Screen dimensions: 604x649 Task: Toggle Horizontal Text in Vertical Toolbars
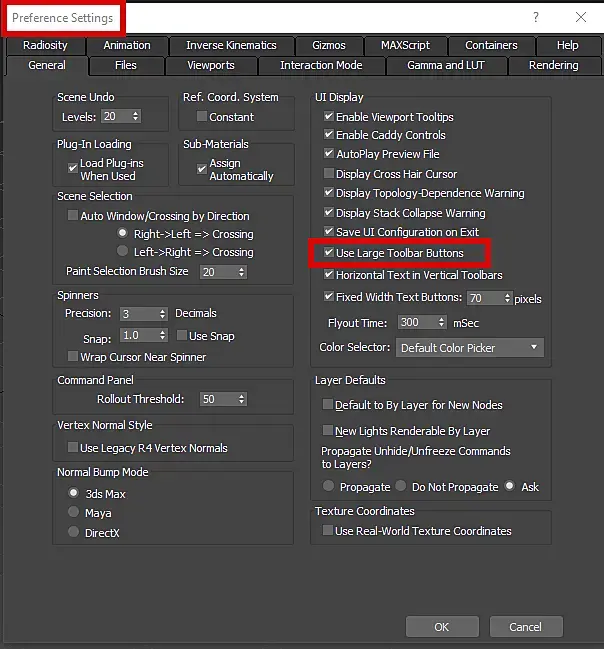(329, 274)
